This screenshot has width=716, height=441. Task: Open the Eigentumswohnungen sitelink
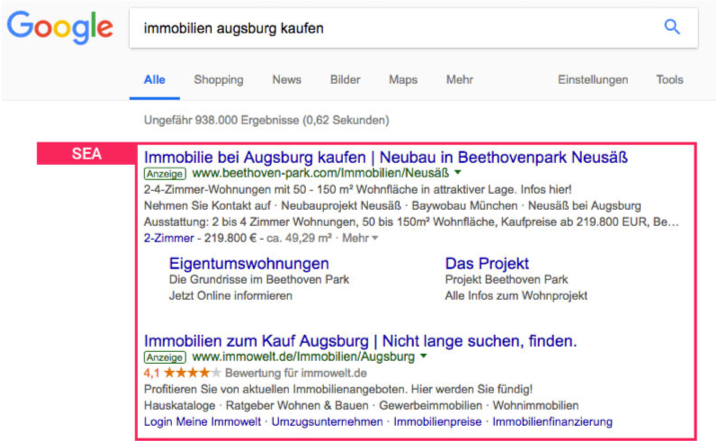(x=249, y=263)
